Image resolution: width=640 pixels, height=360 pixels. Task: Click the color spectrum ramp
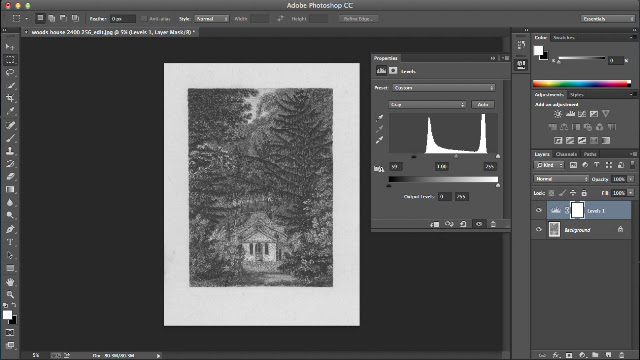click(x=582, y=84)
